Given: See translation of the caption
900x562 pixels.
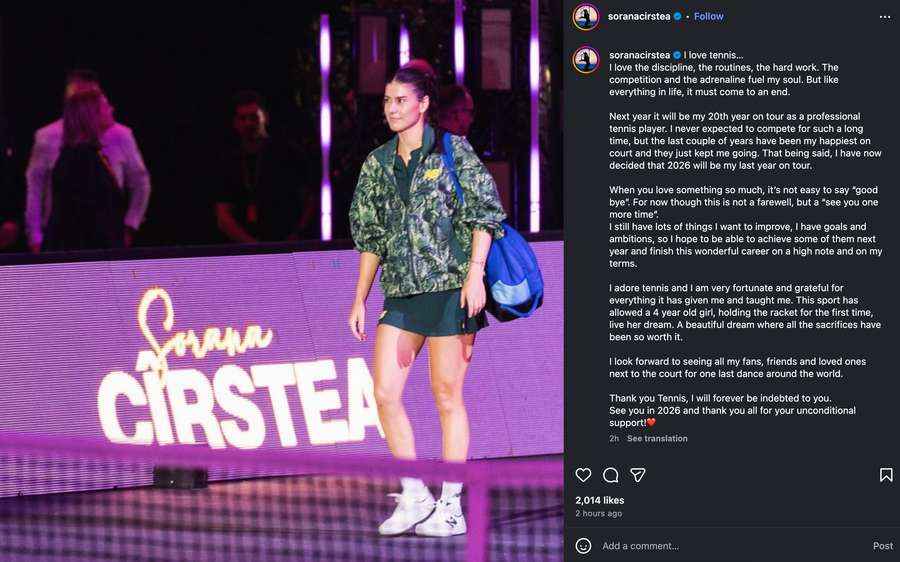Looking at the screenshot, I should tap(657, 438).
